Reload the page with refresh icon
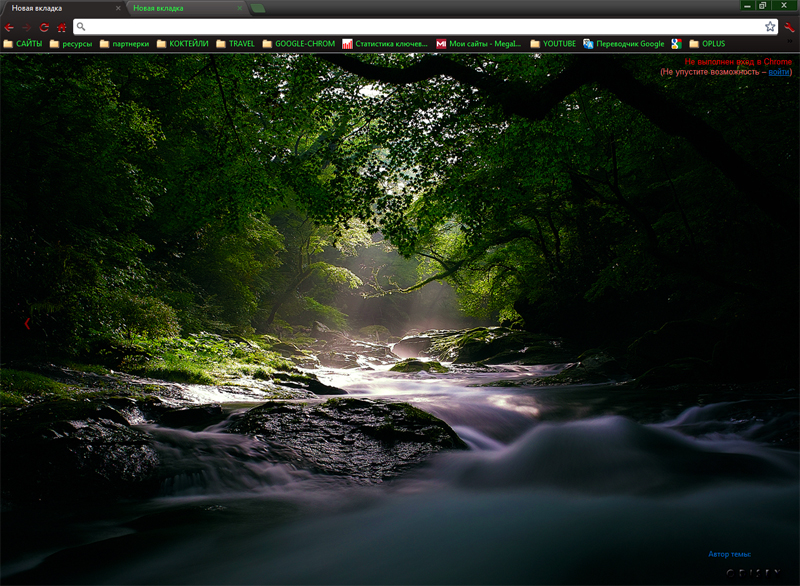This screenshot has height=586, width=800. pyautogui.click(x=44, y=27)
